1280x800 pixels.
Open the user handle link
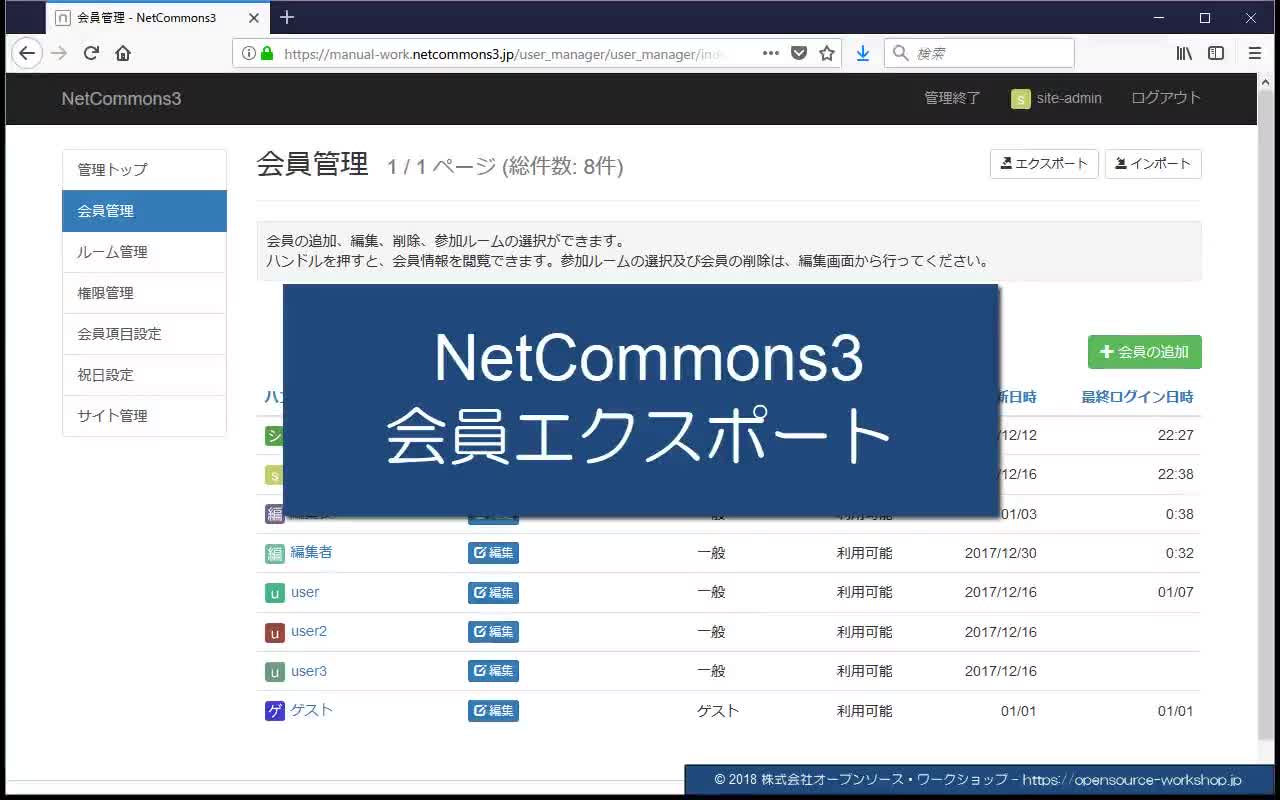click(305, 592)
